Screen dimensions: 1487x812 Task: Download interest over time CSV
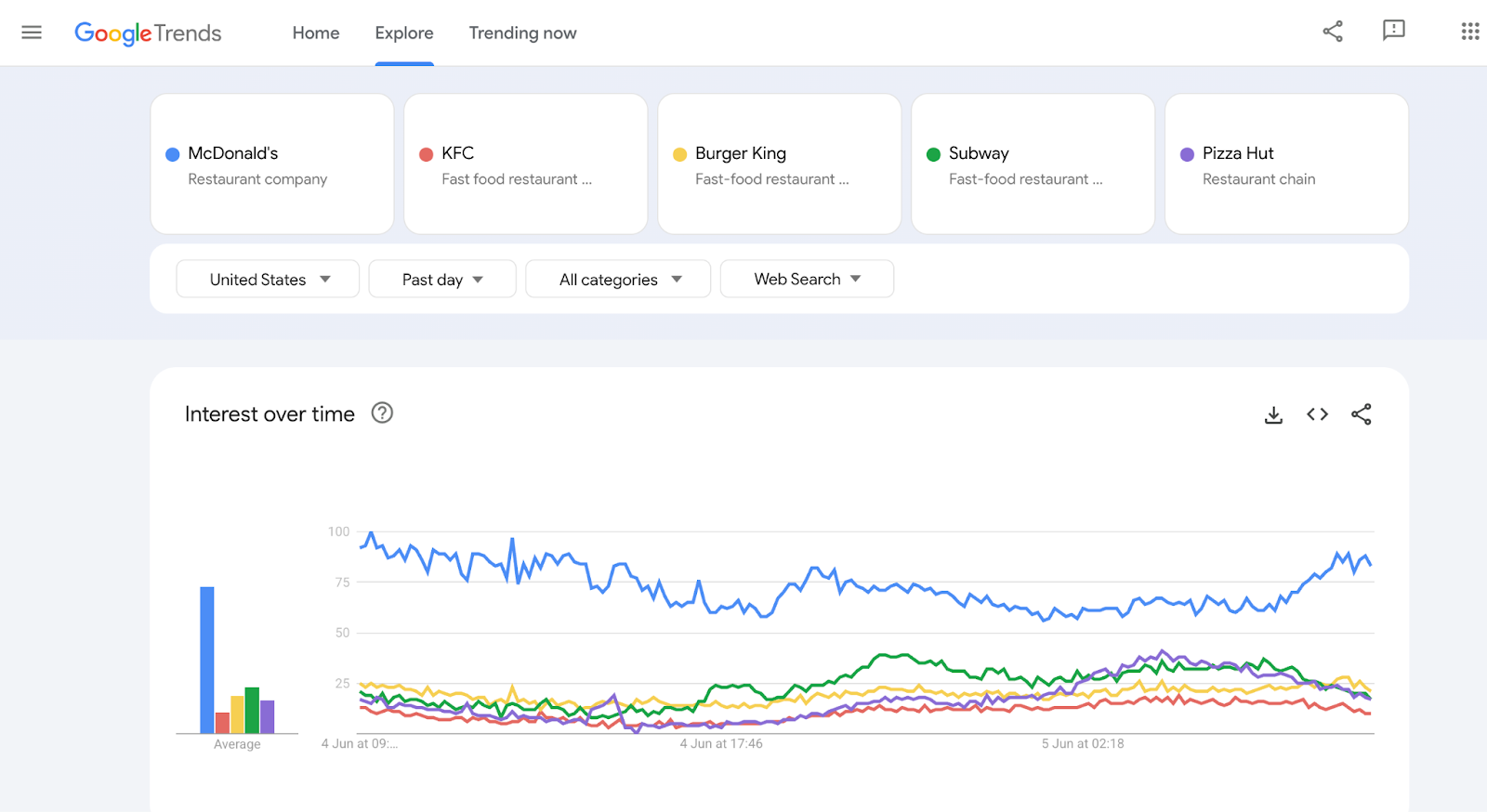(1273, 414)
